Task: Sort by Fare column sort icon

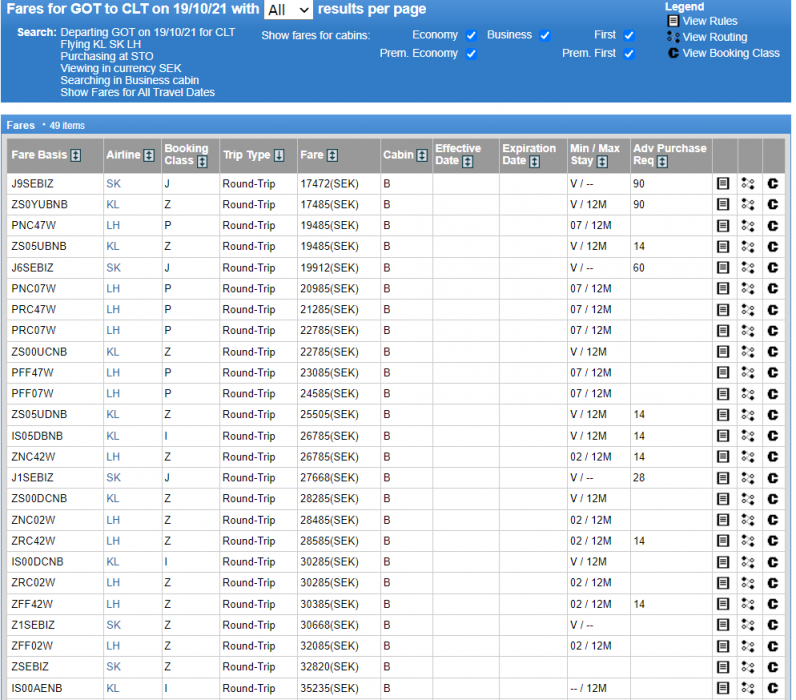Action: 333,156
